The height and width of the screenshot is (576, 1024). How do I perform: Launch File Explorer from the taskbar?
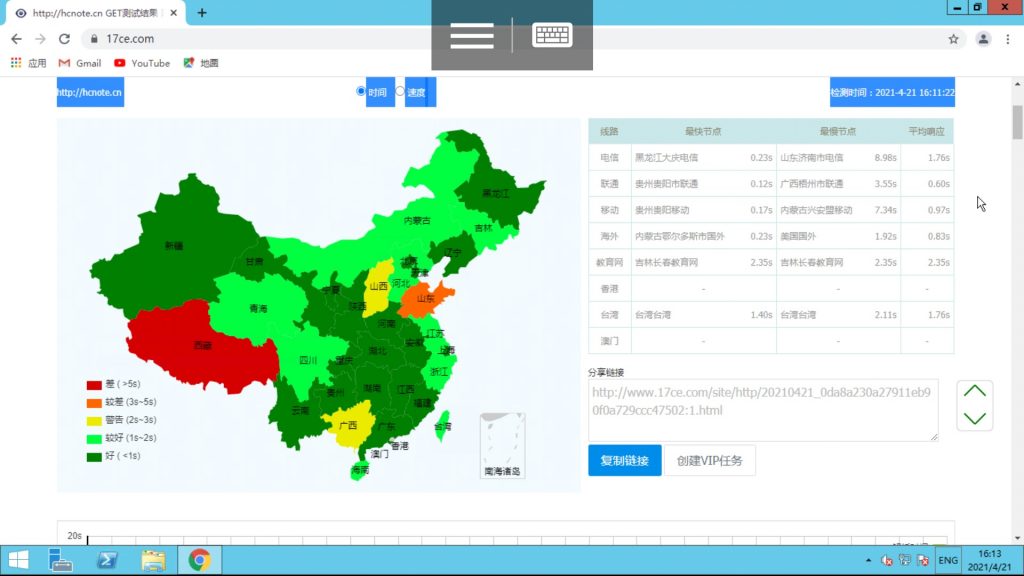tap(153, 560)
